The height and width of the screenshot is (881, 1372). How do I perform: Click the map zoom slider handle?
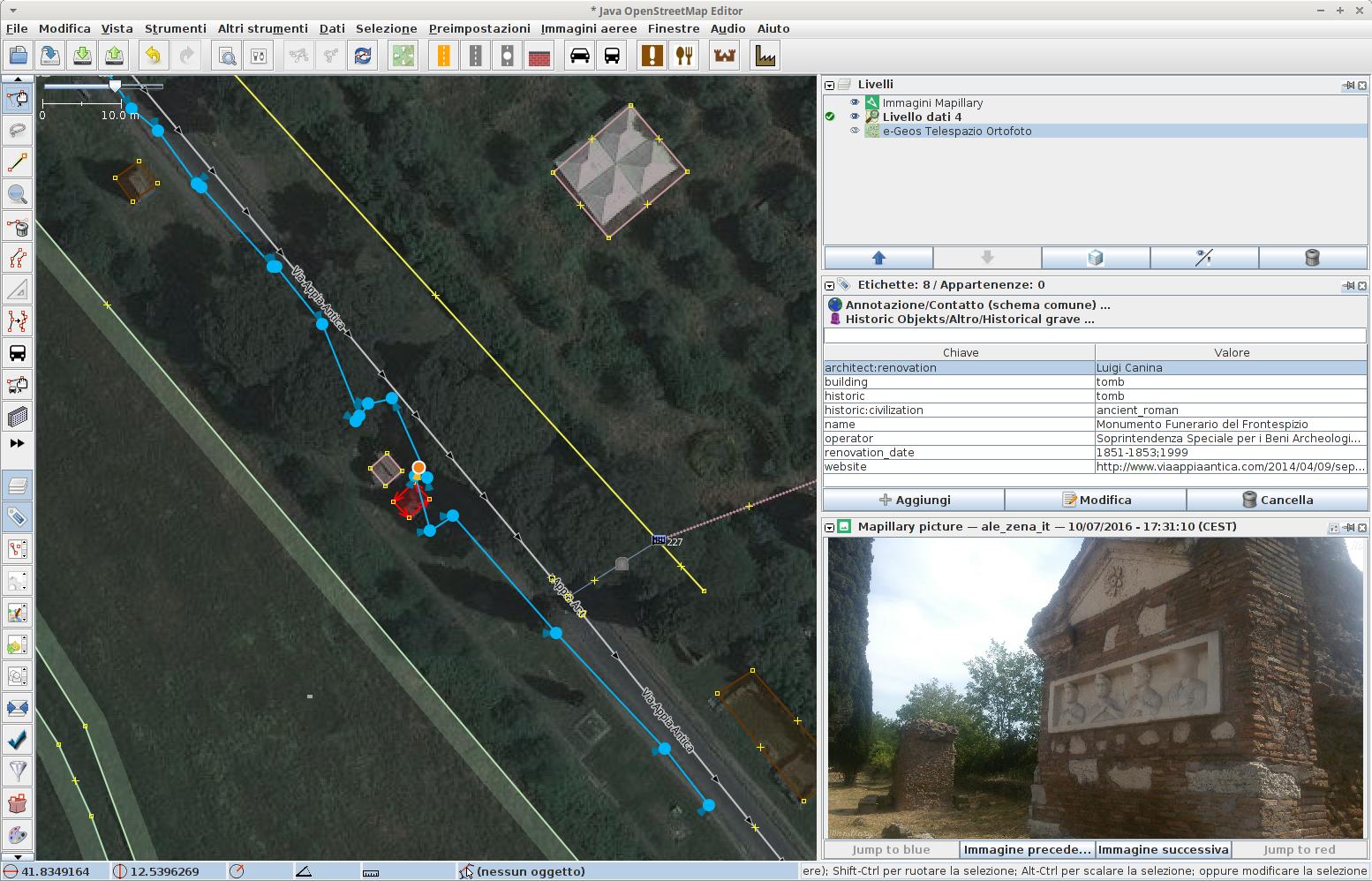pyautogui.click(x=114, y=86)
